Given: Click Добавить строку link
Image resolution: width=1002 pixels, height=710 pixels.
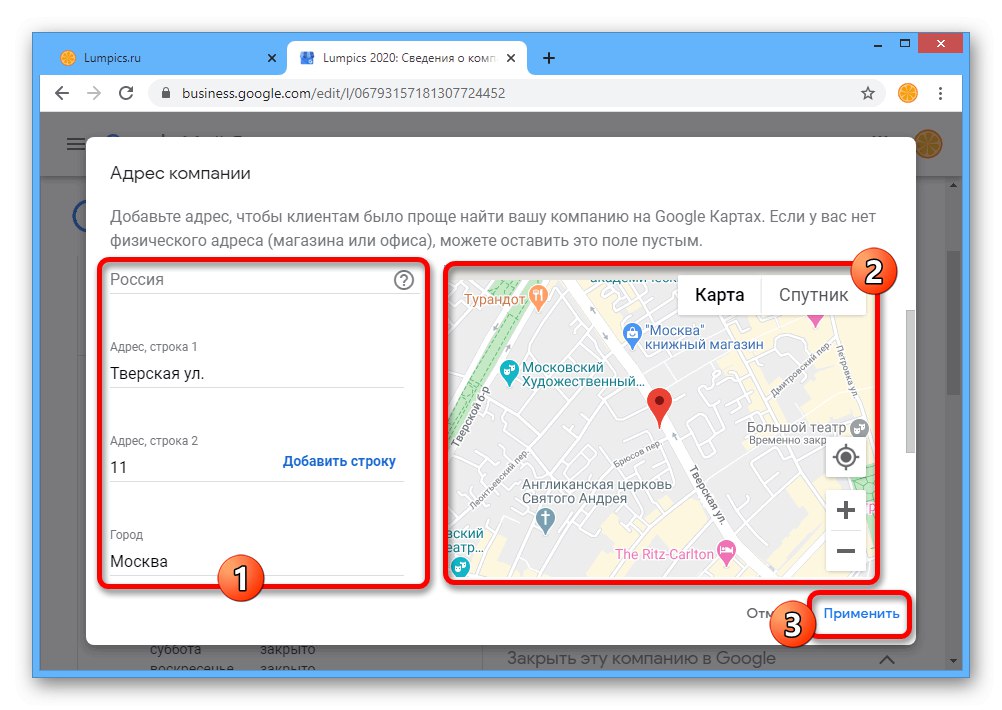Looking at the screenshot, I should click(339, 461).
